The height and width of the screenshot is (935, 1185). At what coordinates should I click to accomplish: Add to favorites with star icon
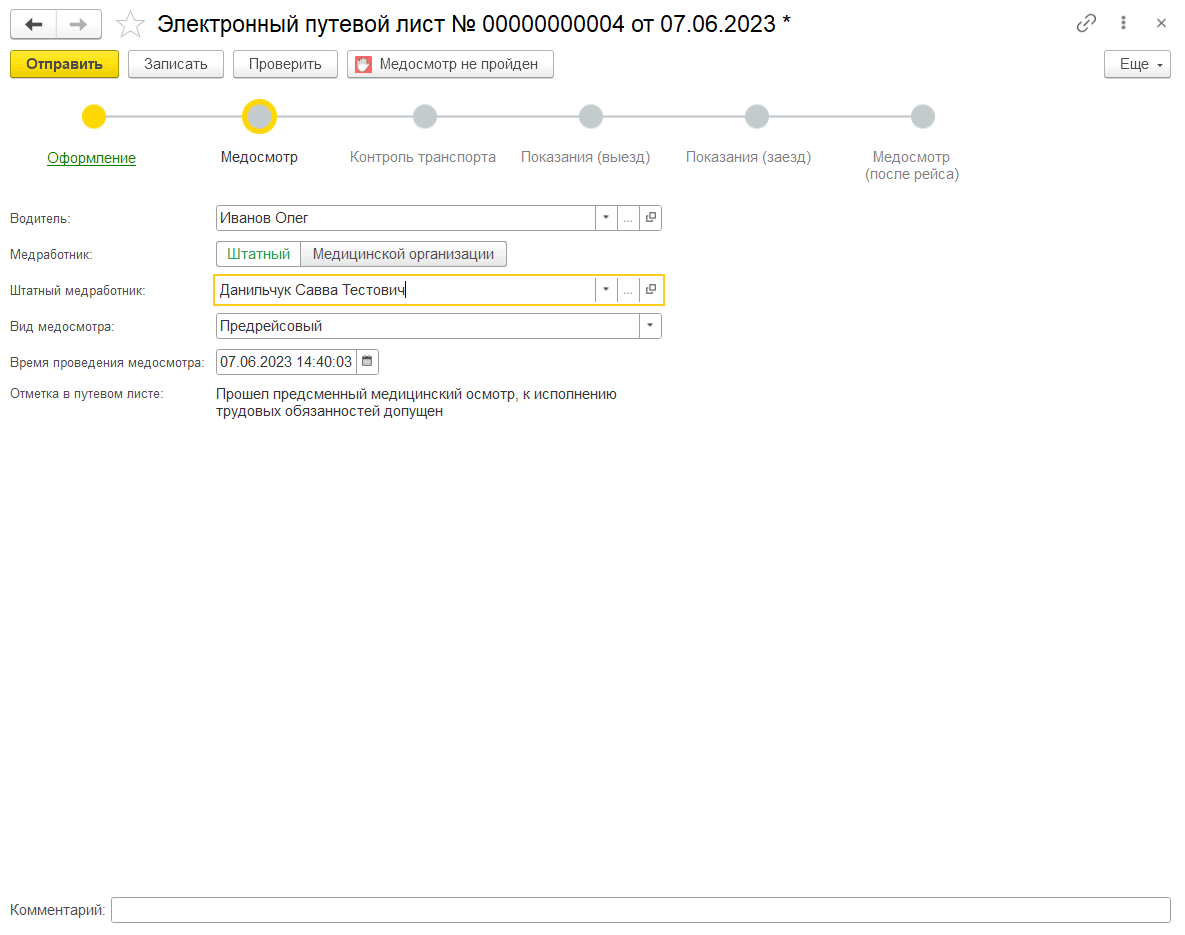[x=130, y=24]
